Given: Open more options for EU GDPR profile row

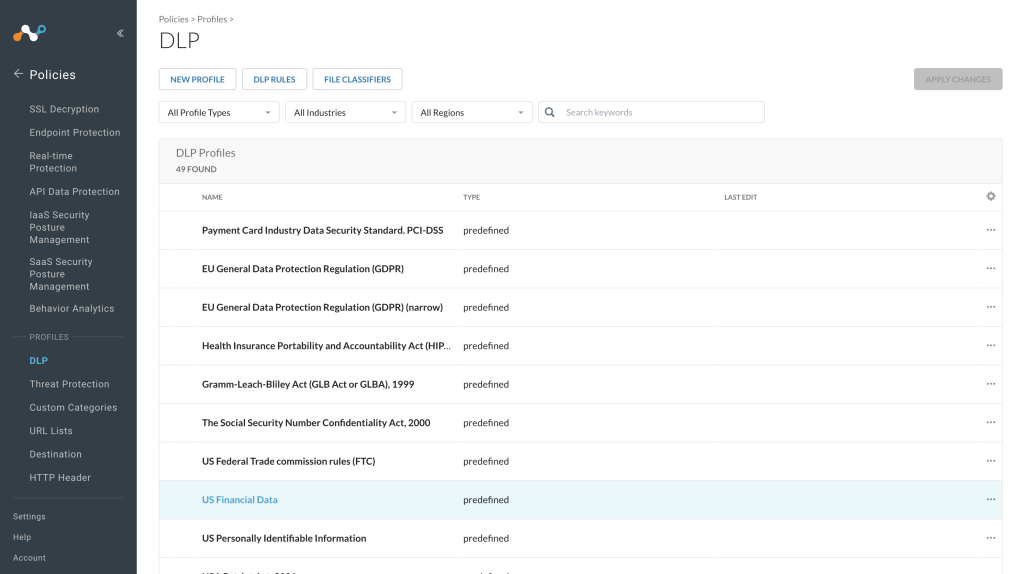Looking at the screenshot, I should (x=991, y=268).
